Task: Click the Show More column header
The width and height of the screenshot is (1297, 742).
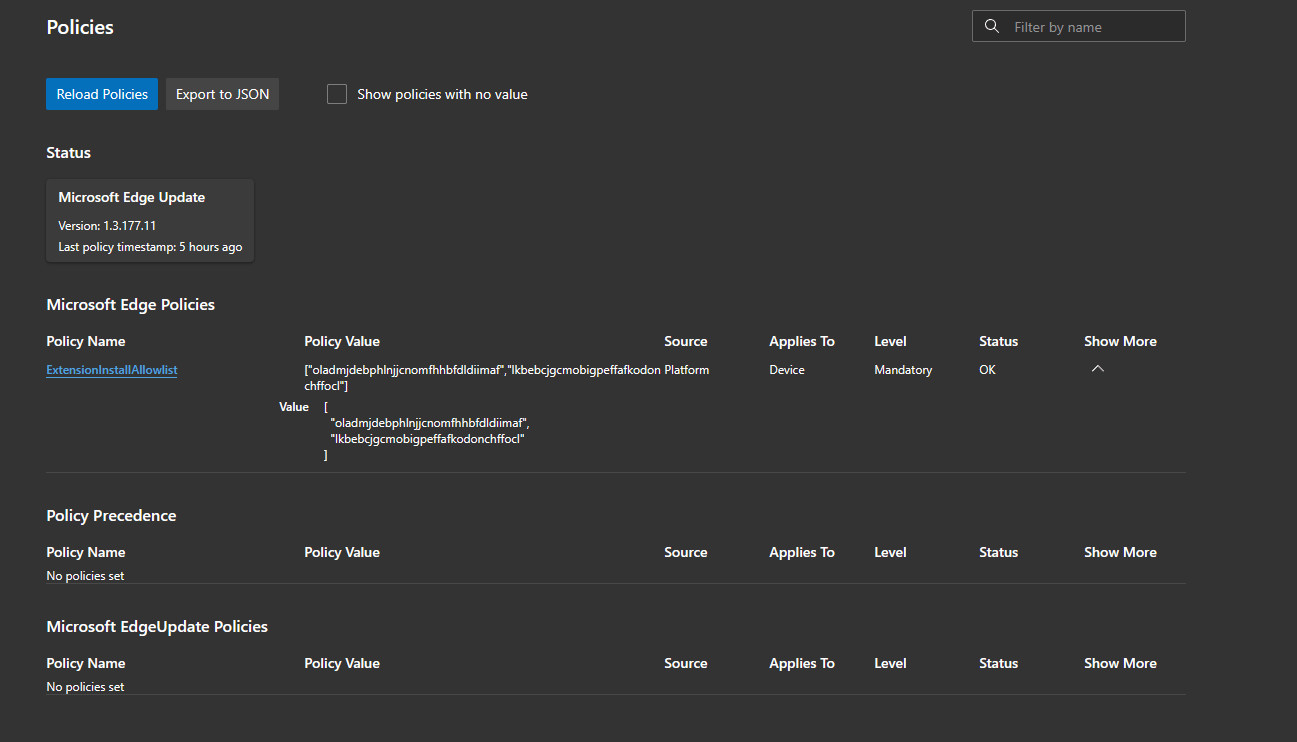Action: pyautogui.click(x=1119, y=341)
